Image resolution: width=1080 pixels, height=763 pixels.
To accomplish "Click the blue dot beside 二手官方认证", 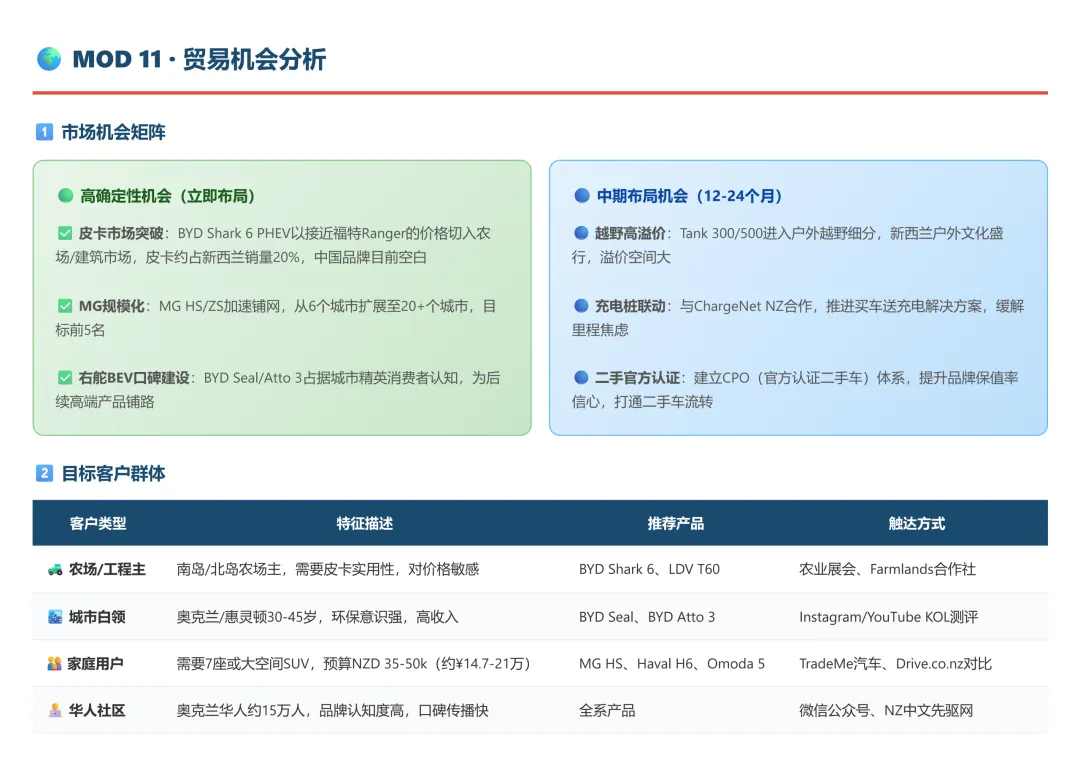I will (x=581, y=377).
